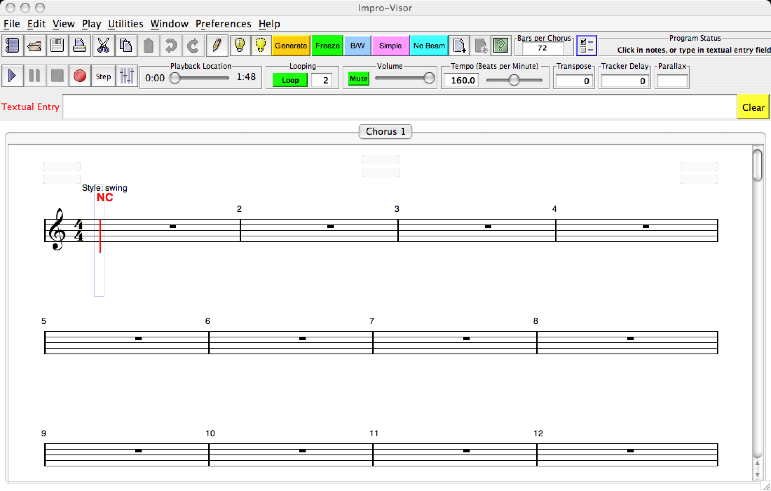Select the pencil draw tool
The height and width of the screenshot is (491, 771).
216,45
